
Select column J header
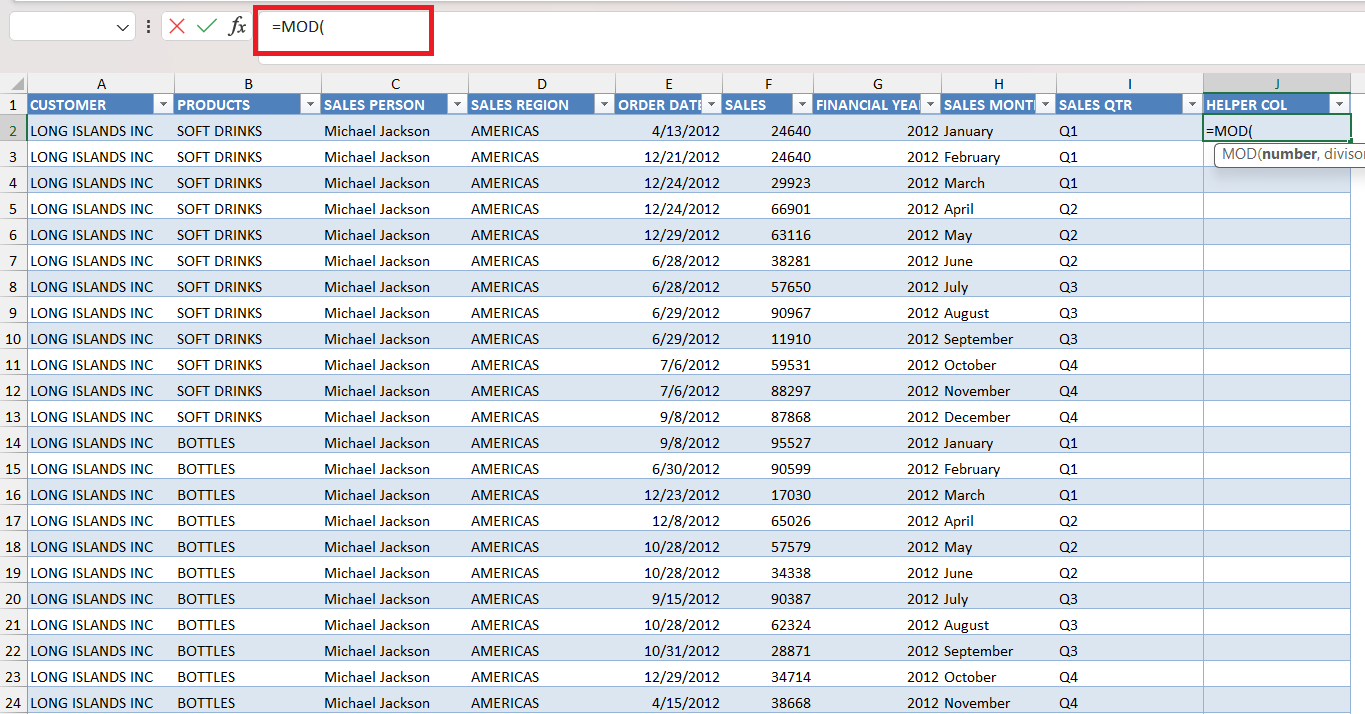pos(1277,84)
